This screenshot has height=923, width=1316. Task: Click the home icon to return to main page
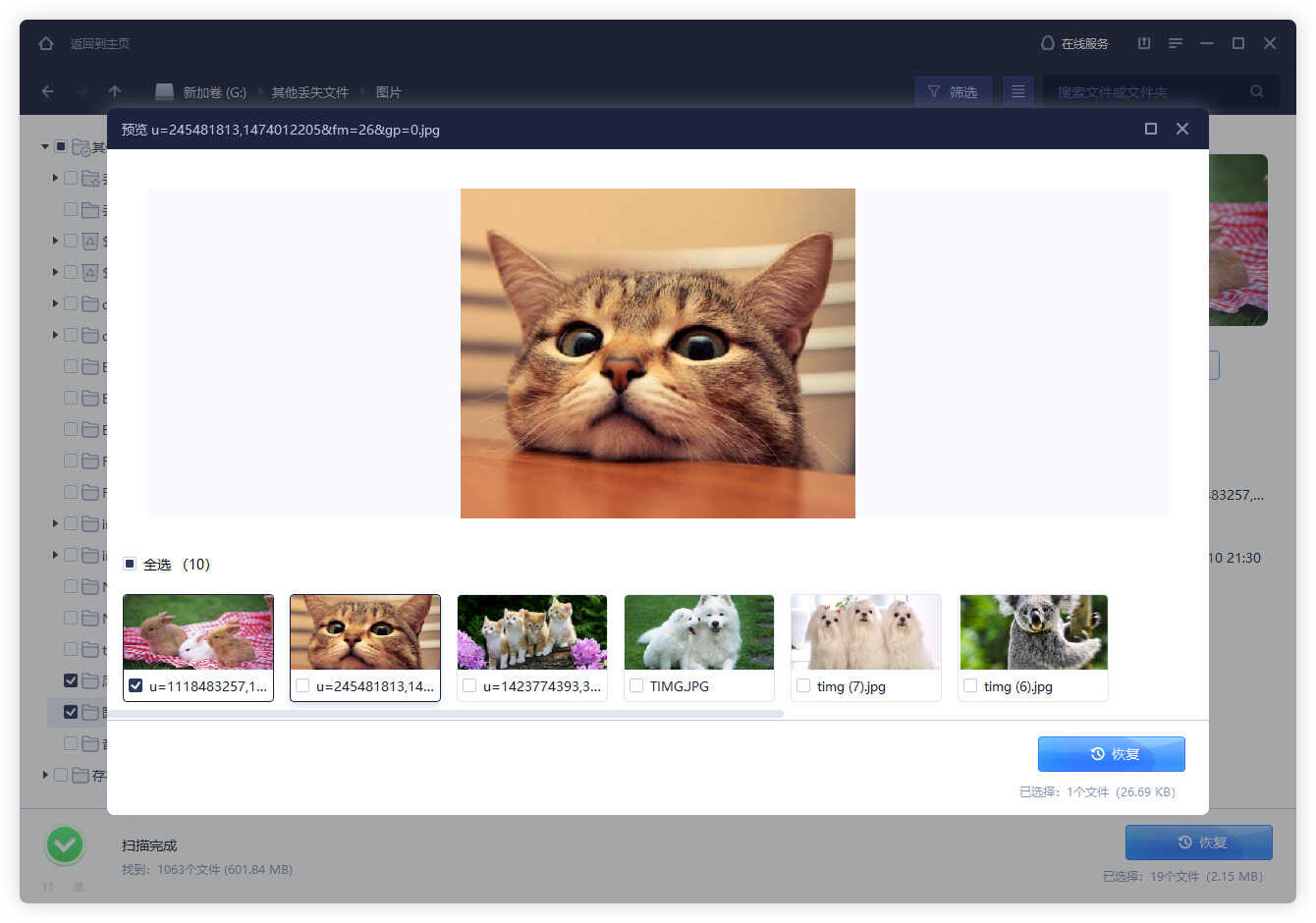[46, 43]
